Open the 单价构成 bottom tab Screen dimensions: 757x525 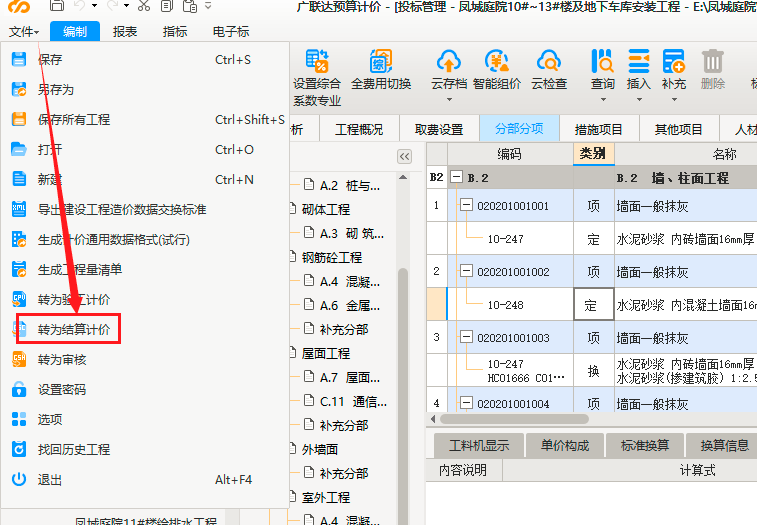(565, 445)
